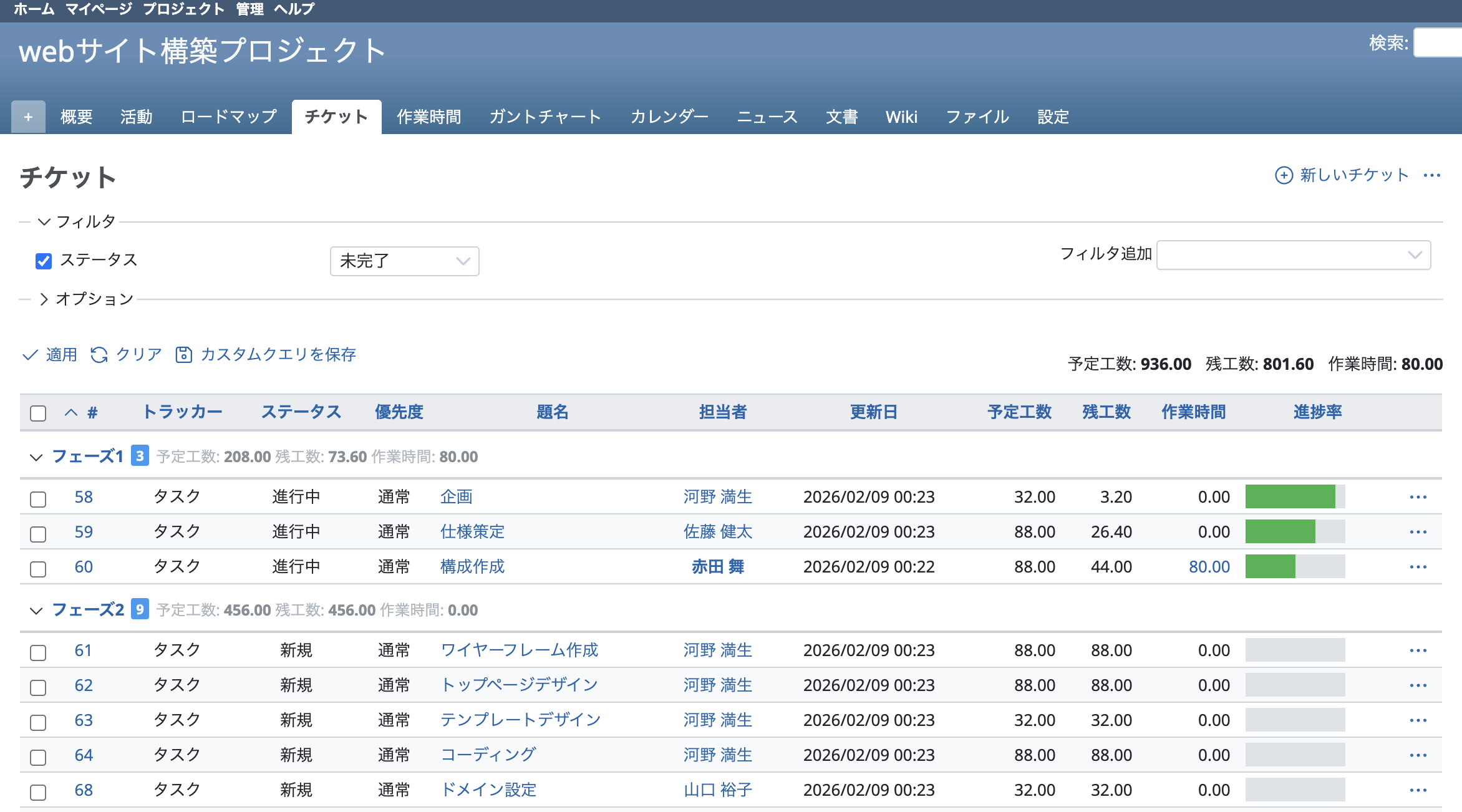Click assignee link 佐藤 健太
Image resolution: width=1462 pixels, height=812 pixels.
[x=717, y=532]
